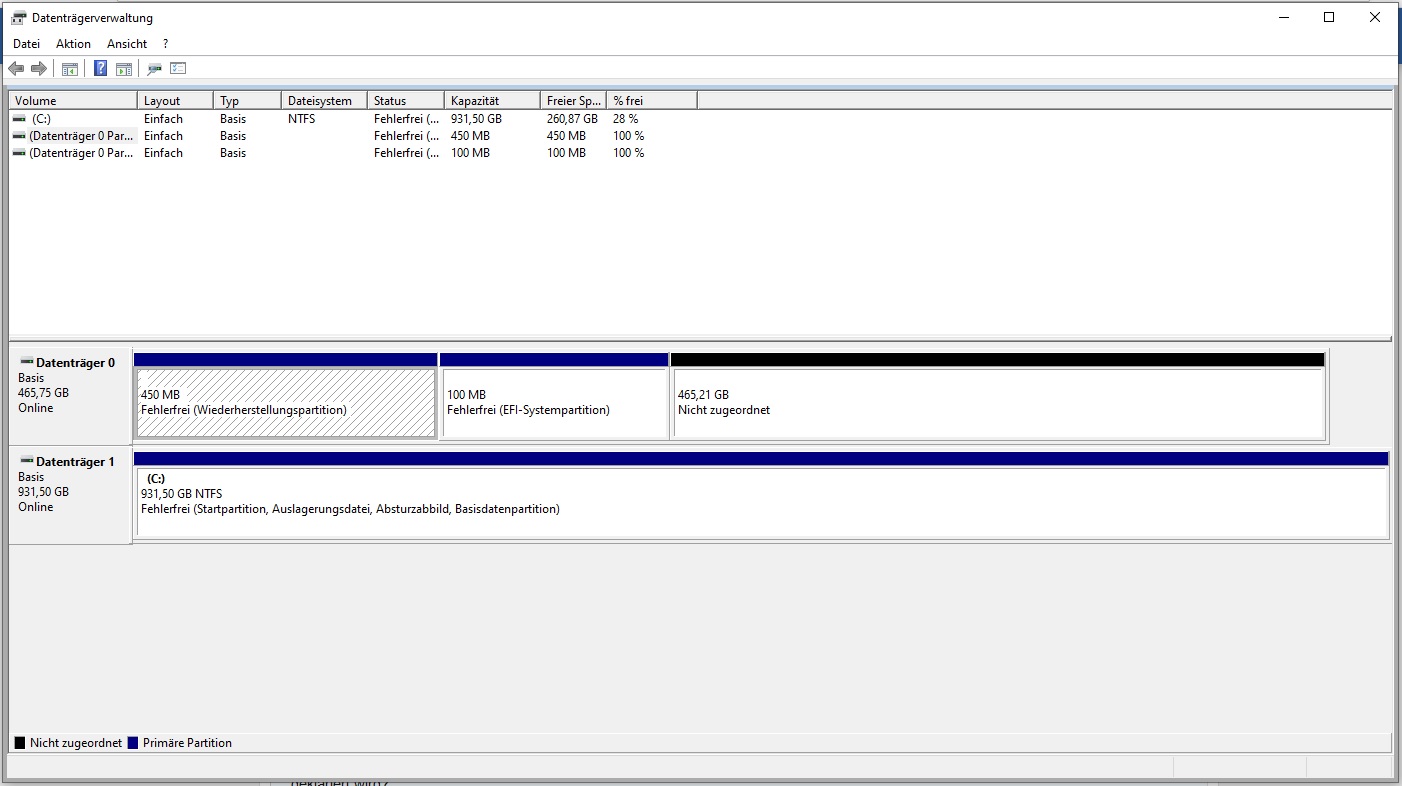Toggle the console tree show/hide toolbar icon

pos(70,69)
